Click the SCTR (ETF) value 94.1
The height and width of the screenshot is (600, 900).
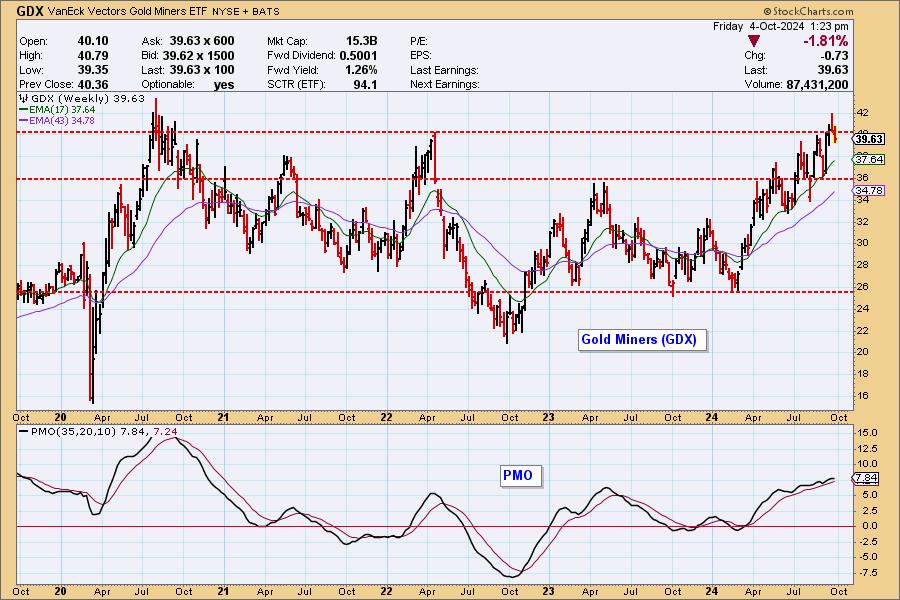point(366,84)
